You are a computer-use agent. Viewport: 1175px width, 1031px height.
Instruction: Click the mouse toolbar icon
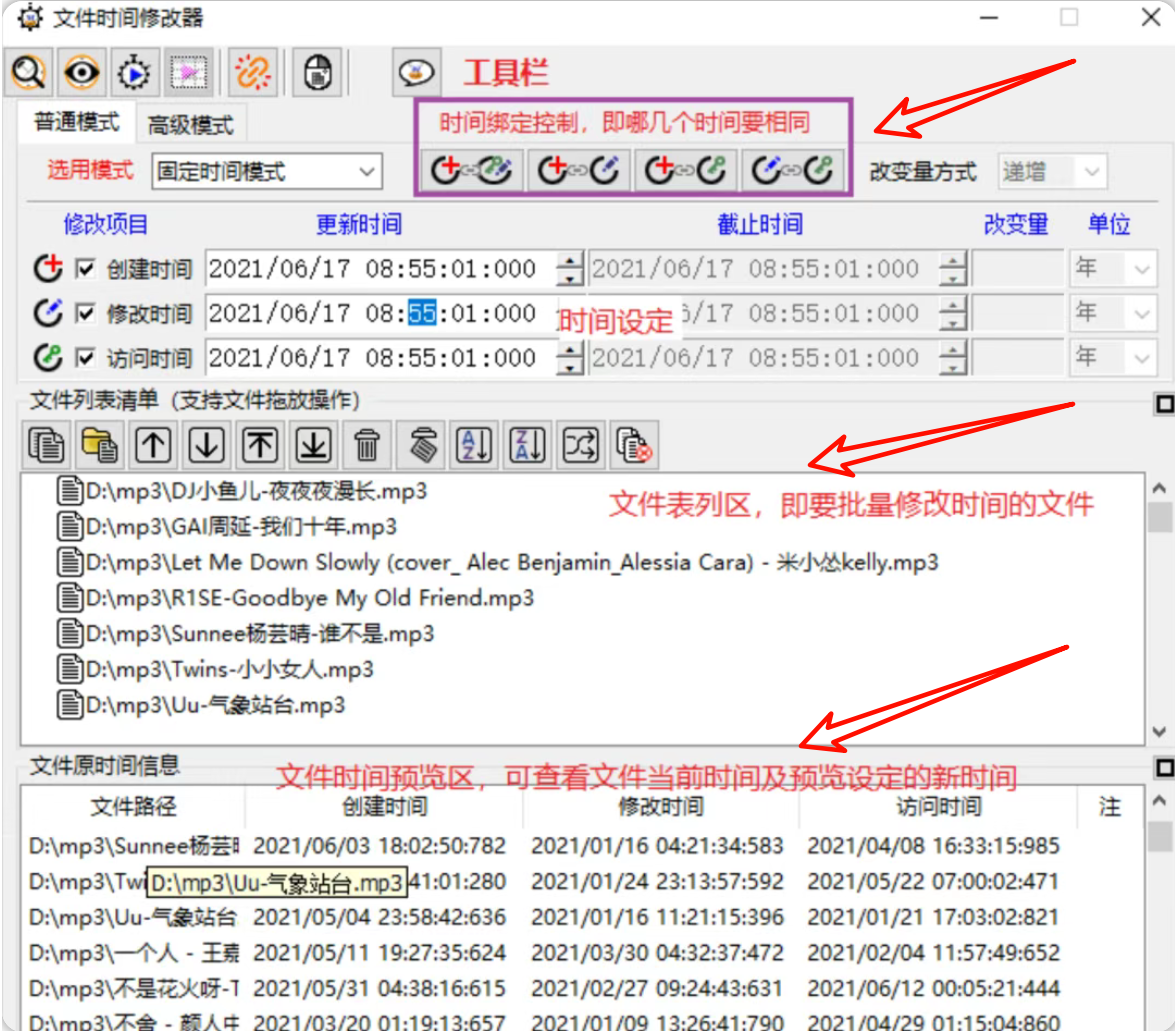[318, 73]
